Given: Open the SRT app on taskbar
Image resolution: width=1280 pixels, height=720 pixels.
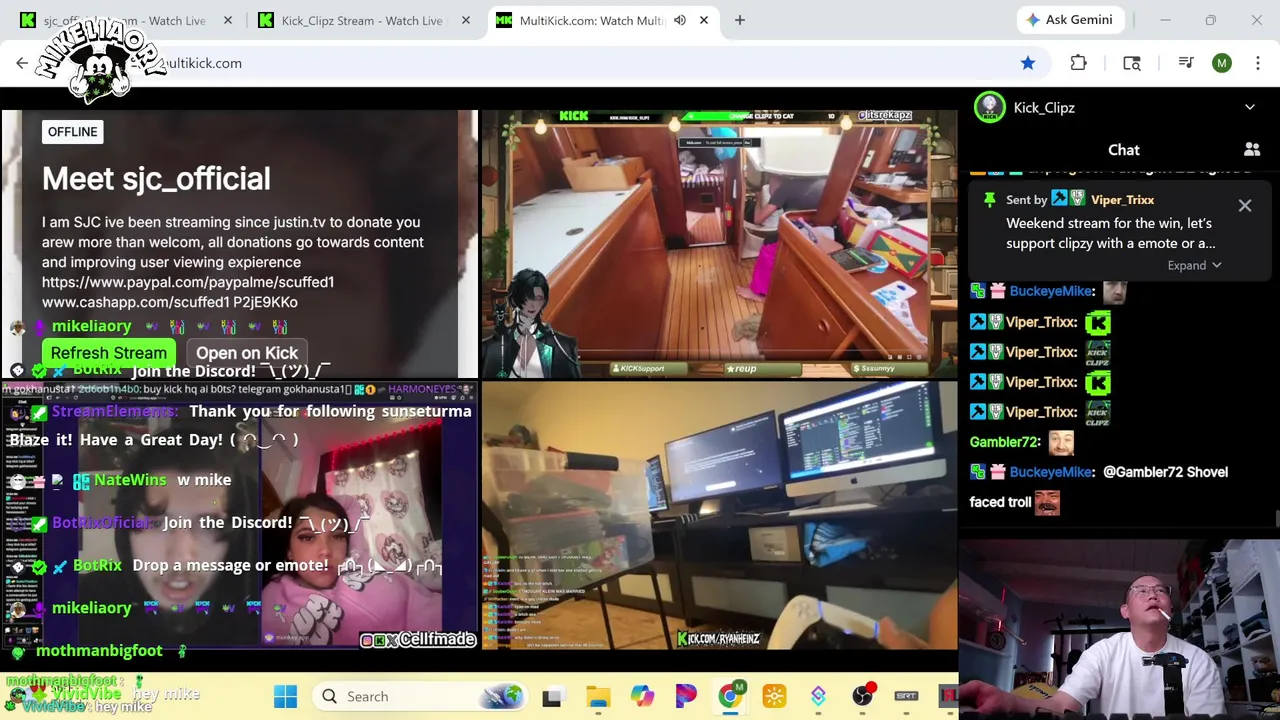Looking at the screenshot, I should [906, 696].
